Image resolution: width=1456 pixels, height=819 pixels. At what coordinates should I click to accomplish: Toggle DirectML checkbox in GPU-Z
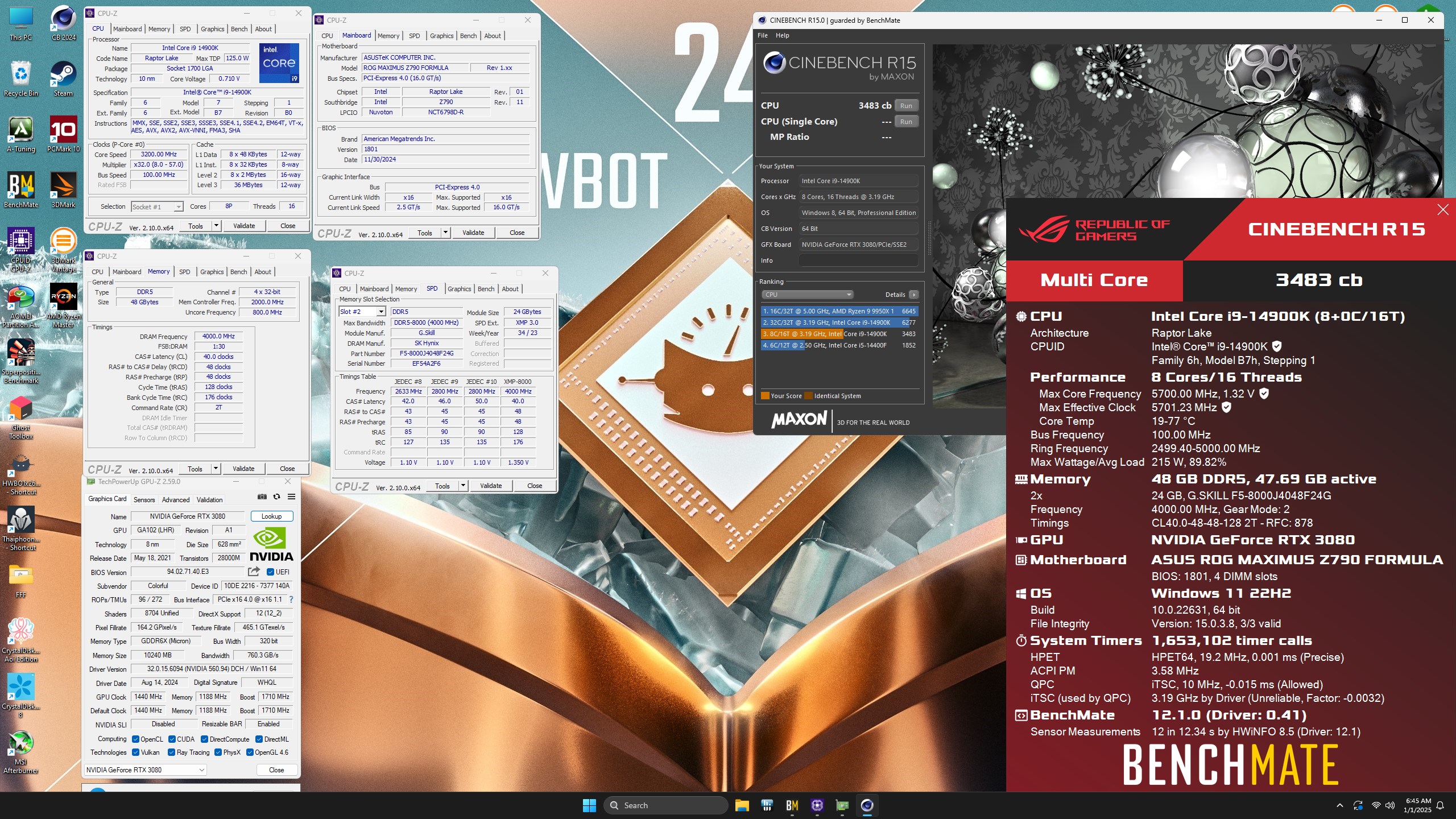(259, 739)
